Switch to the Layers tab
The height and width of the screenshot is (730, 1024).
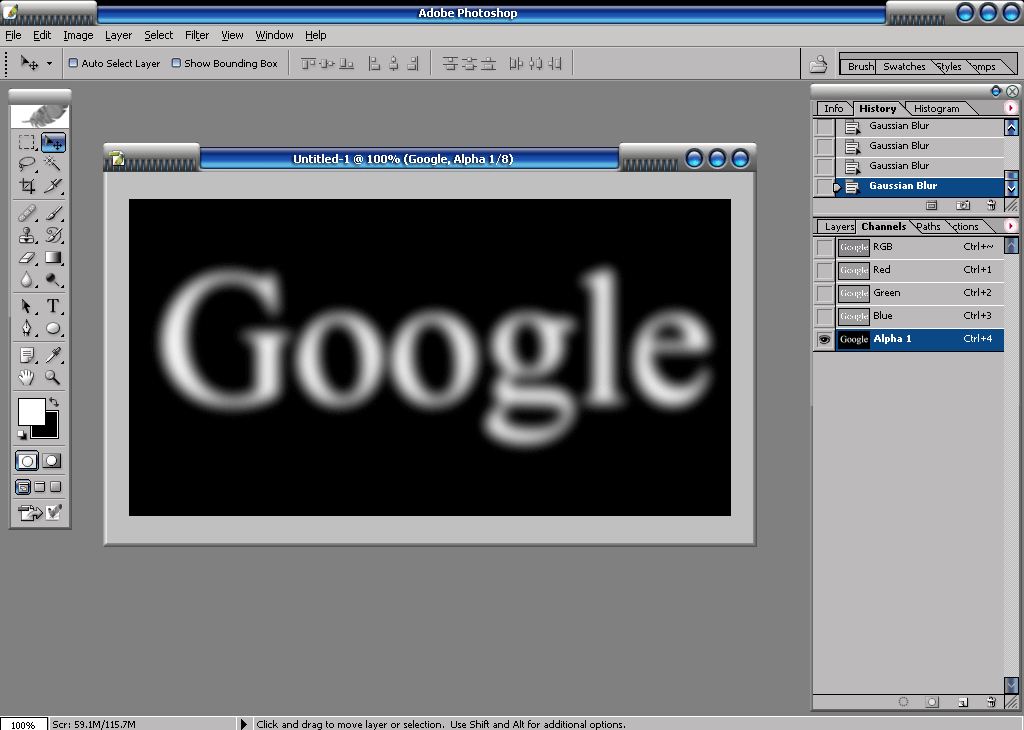coord(839,227)
